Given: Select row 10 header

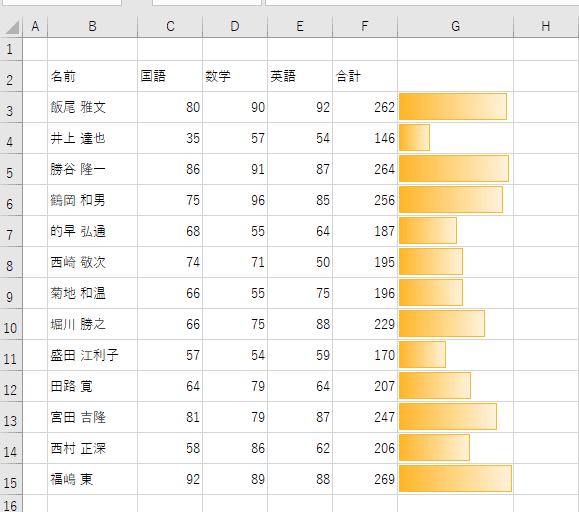Looking at the screenshot, I should 11,324.
